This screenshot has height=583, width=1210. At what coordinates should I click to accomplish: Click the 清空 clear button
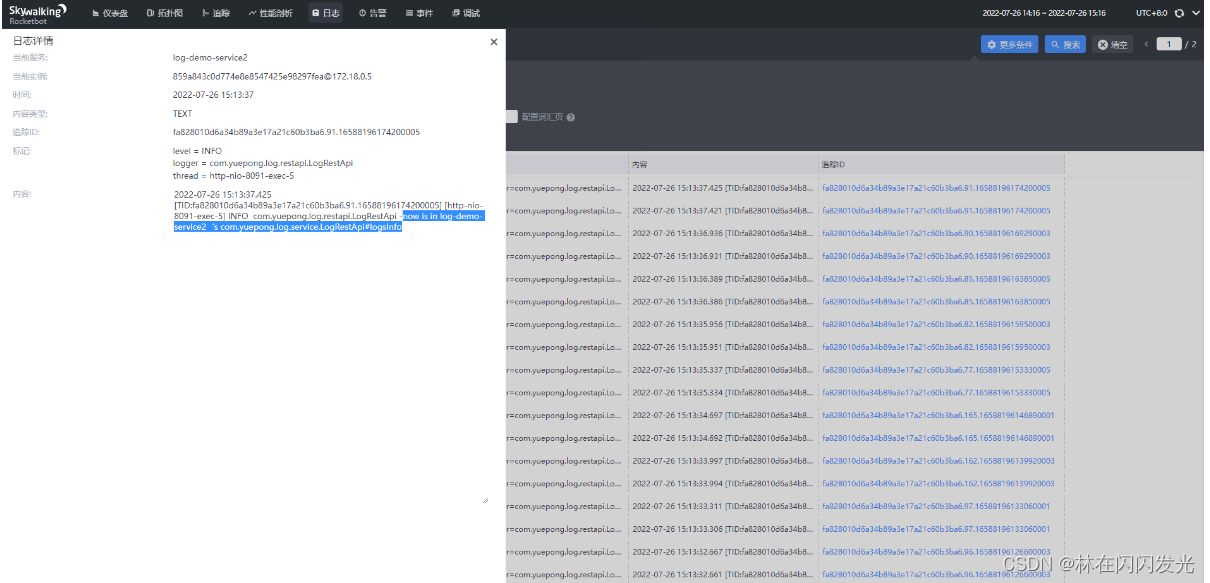tap(1112, 44)
